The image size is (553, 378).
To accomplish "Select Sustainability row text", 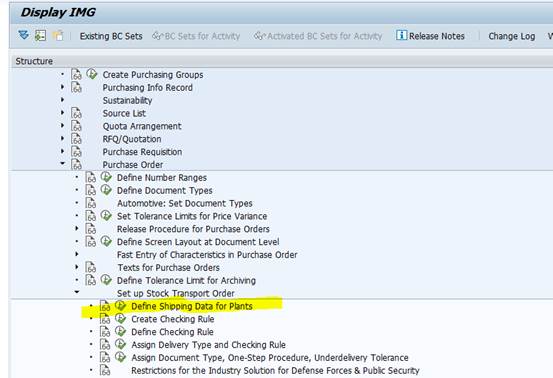I will pyautogui.click(x=127, y=100).
